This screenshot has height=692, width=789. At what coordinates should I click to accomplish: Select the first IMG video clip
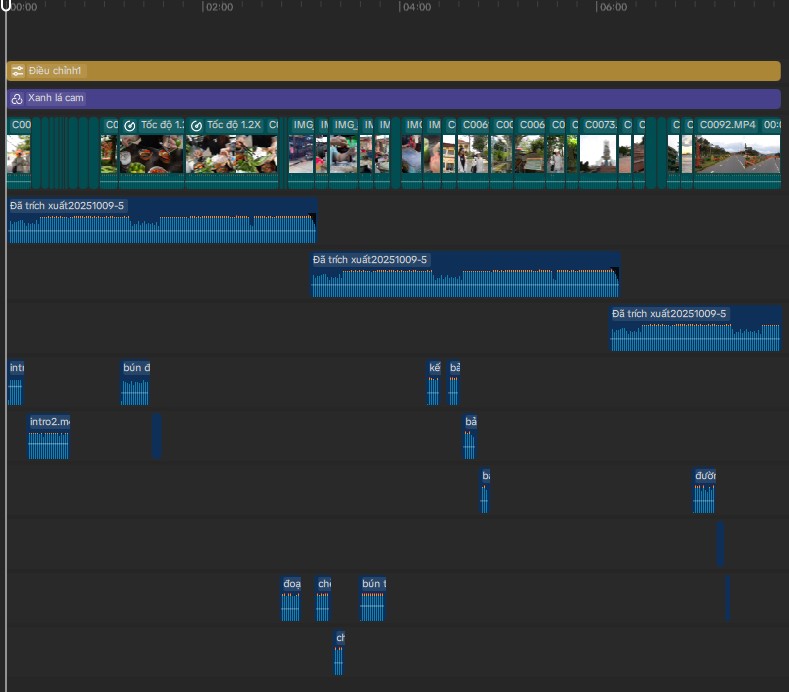(301, 153)
